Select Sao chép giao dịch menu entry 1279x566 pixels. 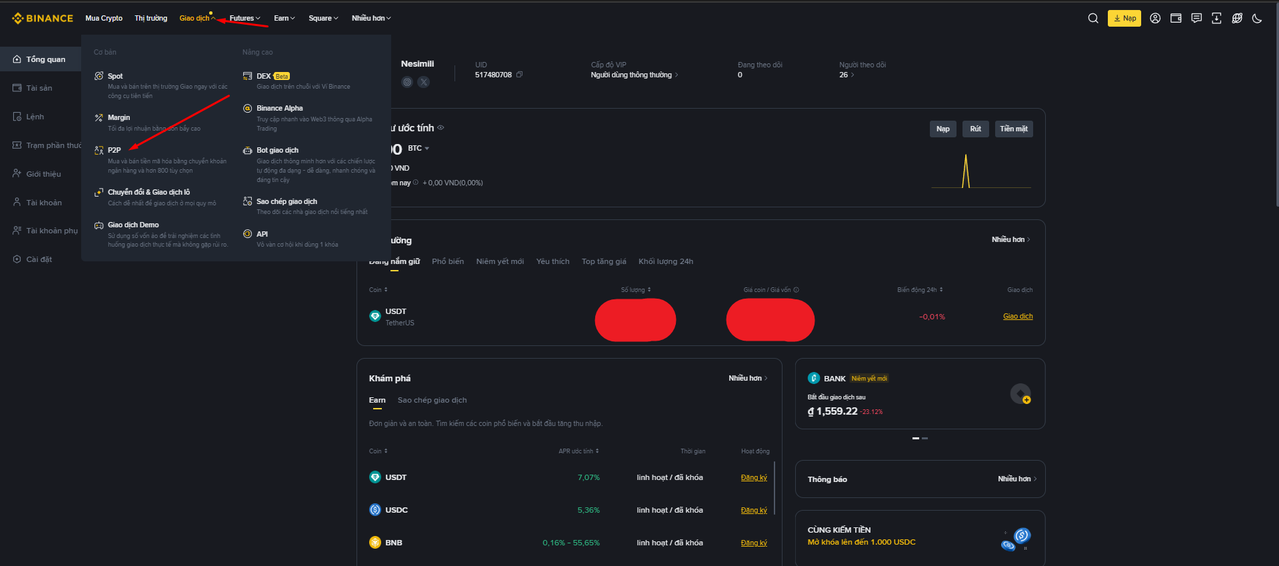tap(287, 201)
